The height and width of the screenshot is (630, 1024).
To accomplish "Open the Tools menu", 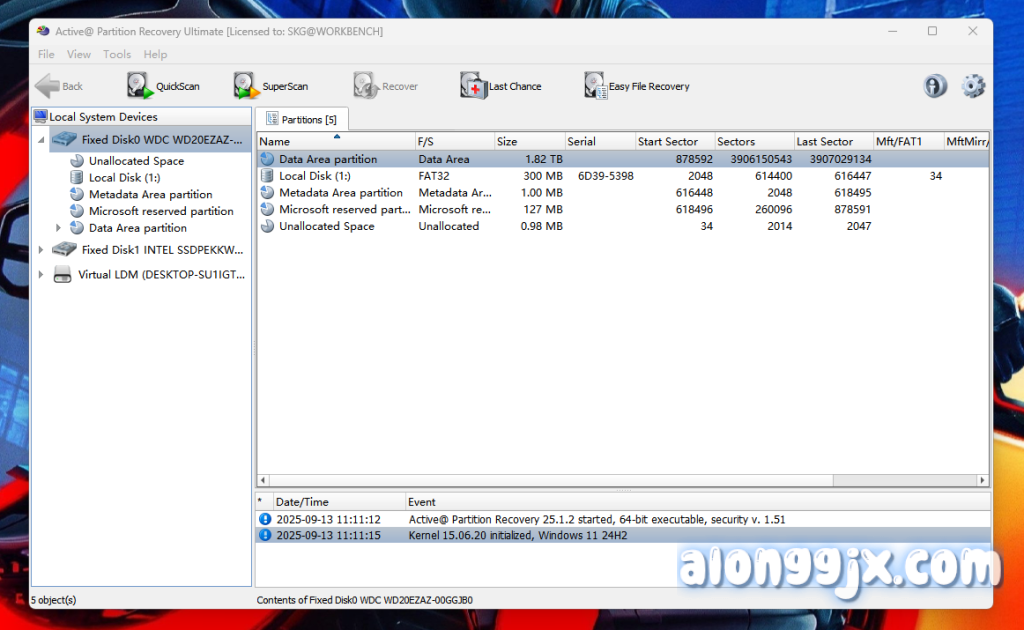I will tap(117, 54).
